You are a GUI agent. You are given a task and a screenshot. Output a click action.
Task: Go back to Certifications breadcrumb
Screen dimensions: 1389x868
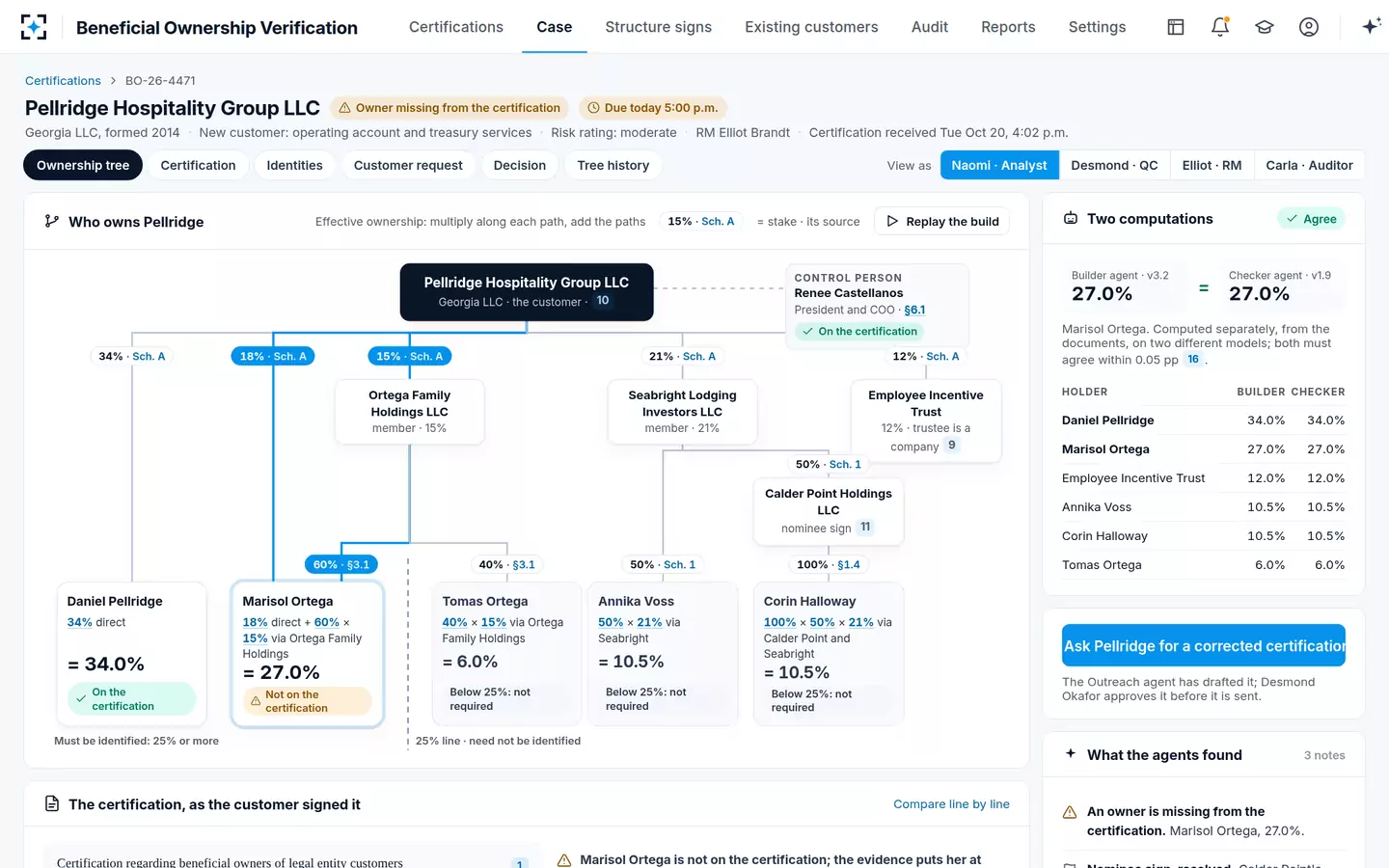(63, 81)
